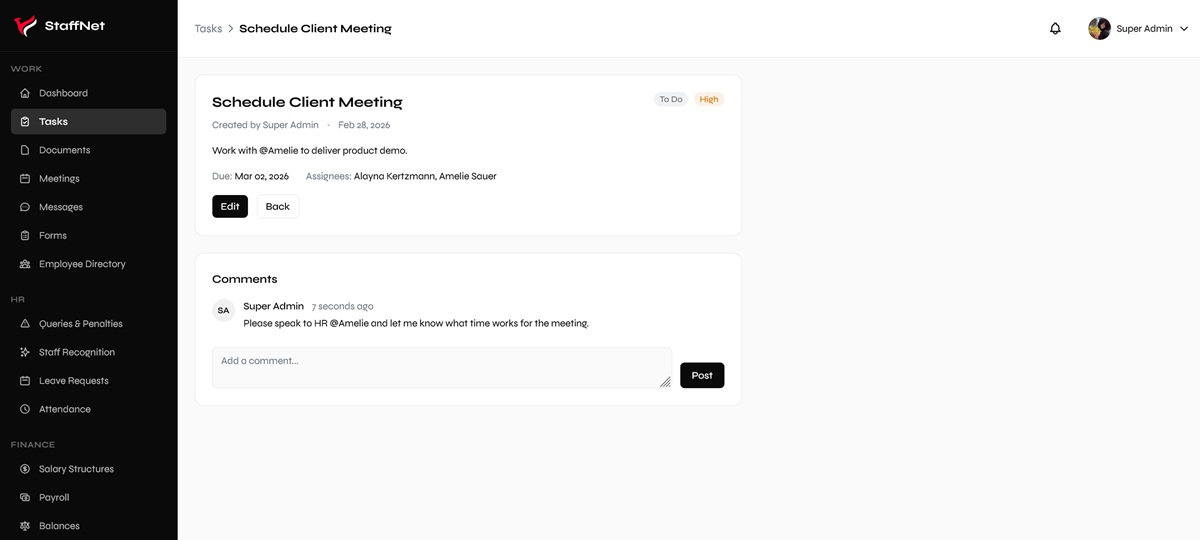Screen dimensions: 1200x540
Task: Click the Messages chat bubble icon
Action: pos(25,207)
